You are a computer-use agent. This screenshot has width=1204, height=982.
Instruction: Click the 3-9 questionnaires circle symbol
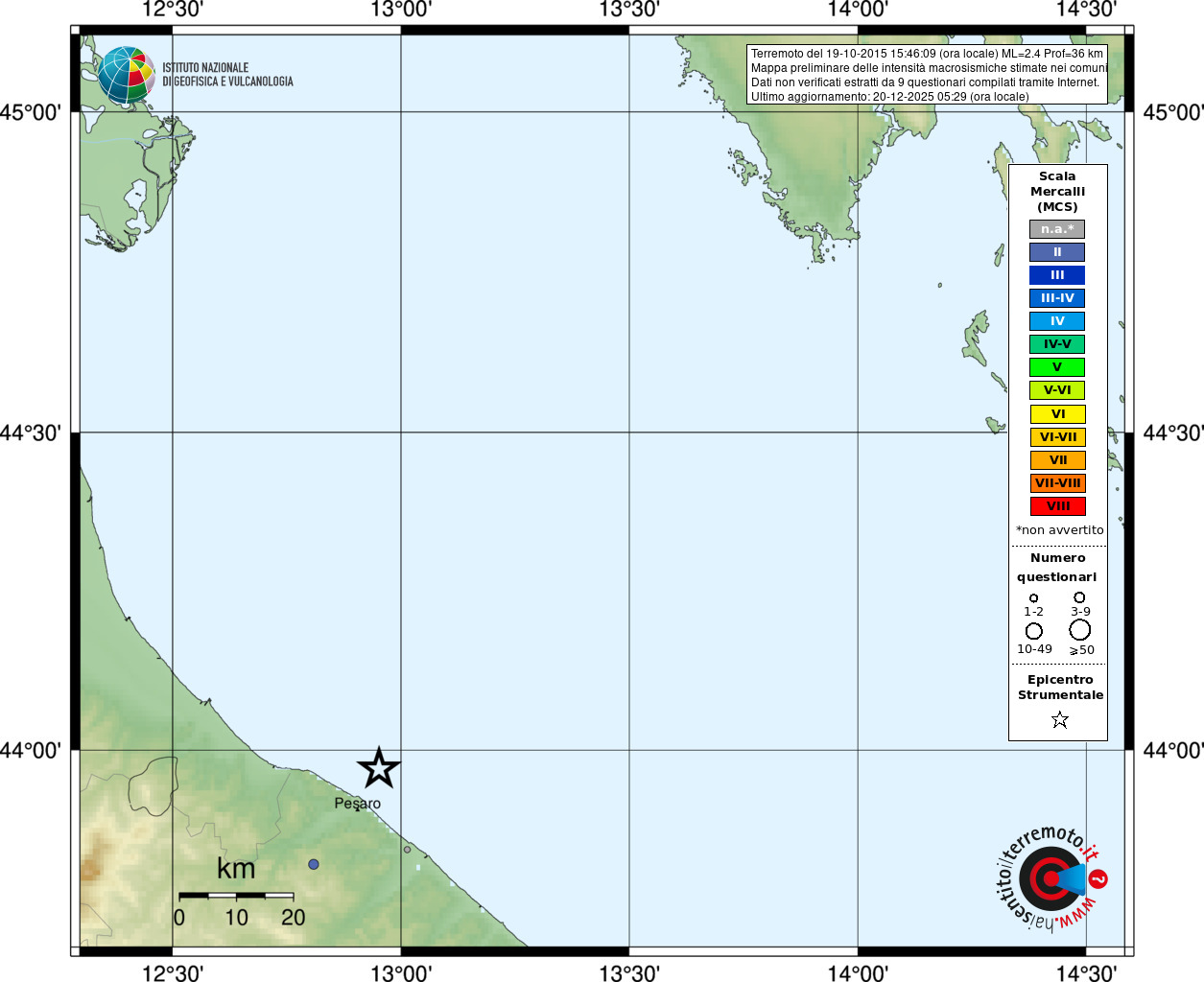click(x=1079, y=596)
